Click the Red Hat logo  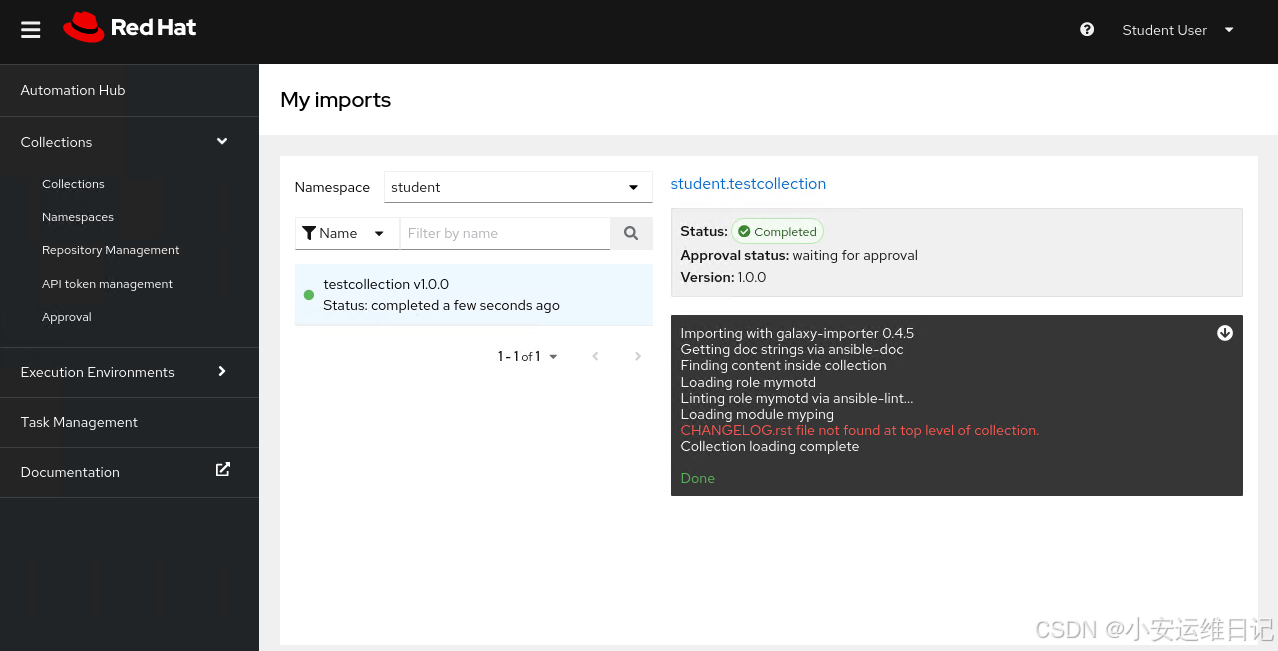click(130, 28)
